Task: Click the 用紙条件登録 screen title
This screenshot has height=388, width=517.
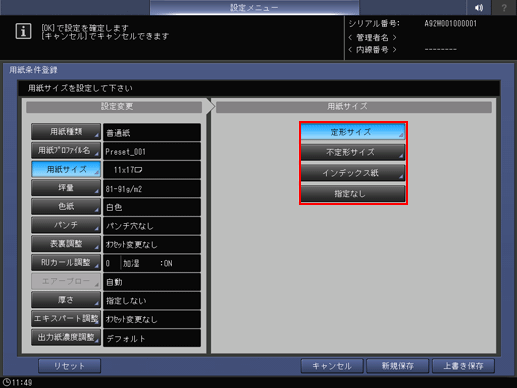Action: [x=33, y=70]
